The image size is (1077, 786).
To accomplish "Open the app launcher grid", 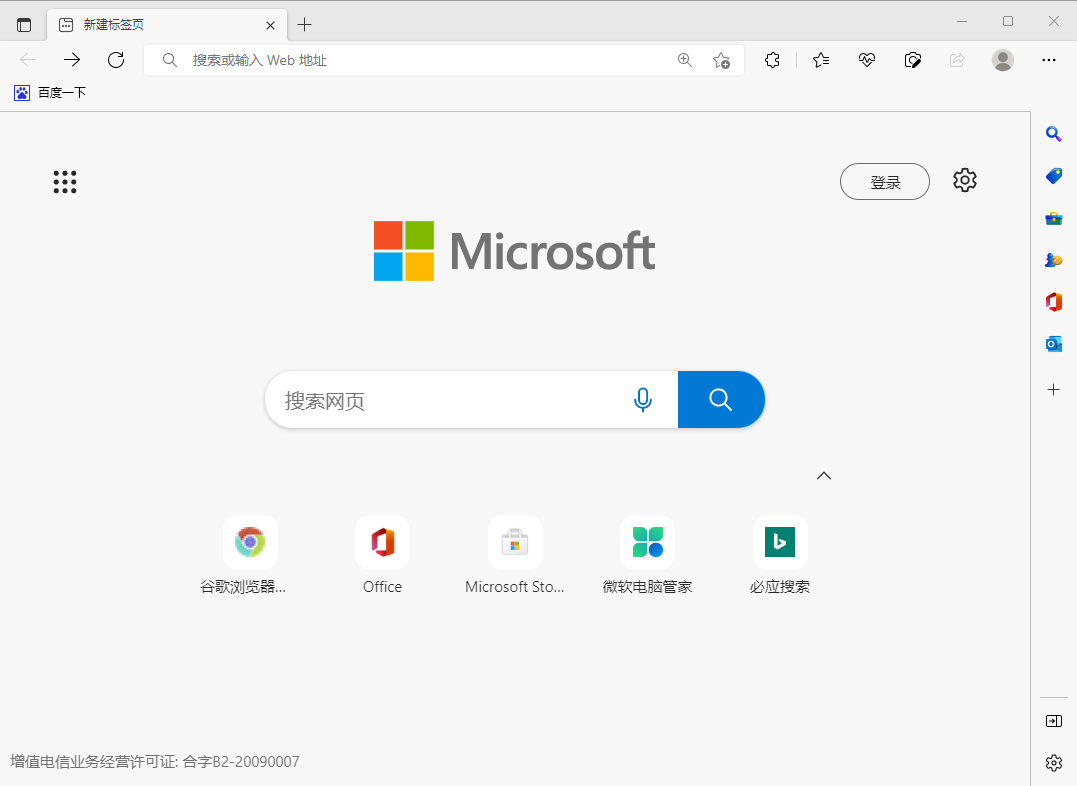I will (x=65, y=182).
